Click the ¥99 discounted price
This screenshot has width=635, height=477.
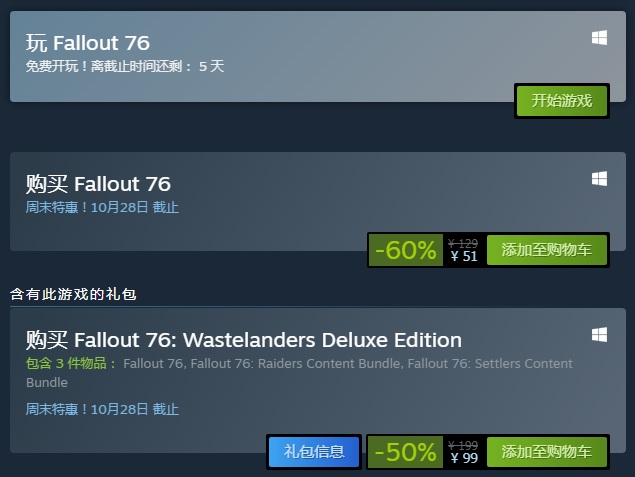[x=463, y=458]
